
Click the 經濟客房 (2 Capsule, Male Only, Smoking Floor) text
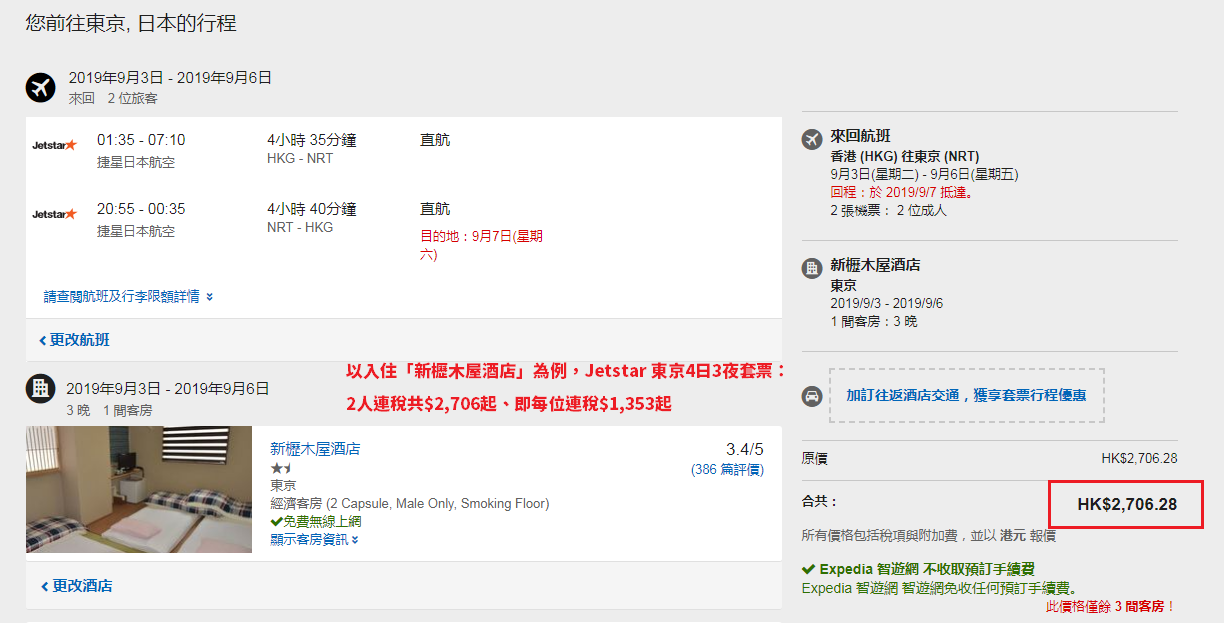point(410,504)
